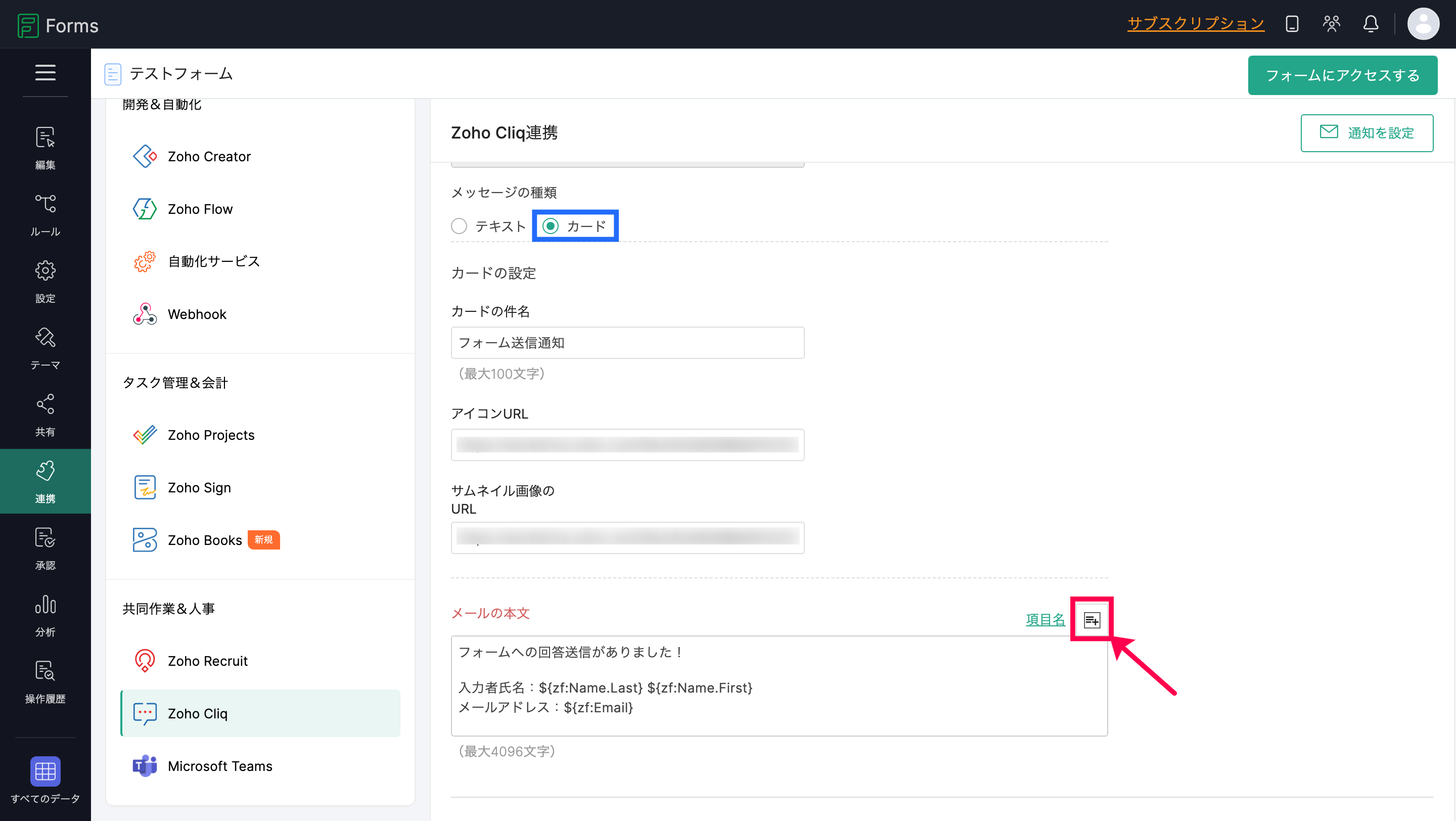
Task: Open the 編集 (Edit) sidebar section
Action: pos(45,148)
